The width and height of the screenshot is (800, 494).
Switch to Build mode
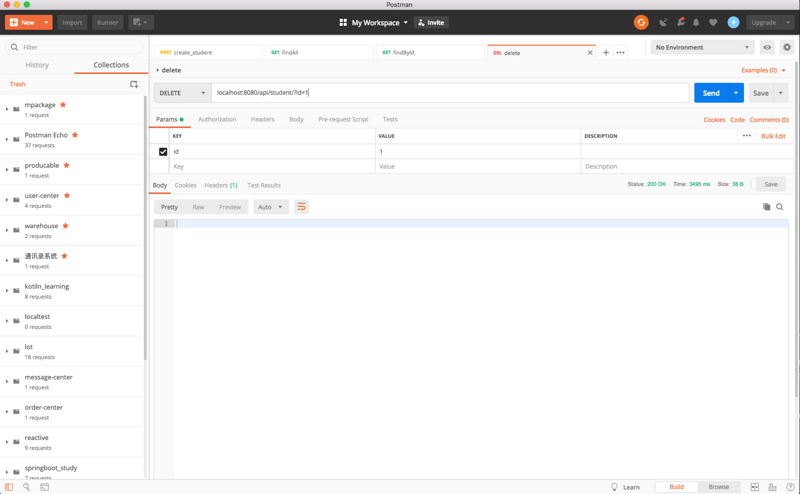click(677, 487)
